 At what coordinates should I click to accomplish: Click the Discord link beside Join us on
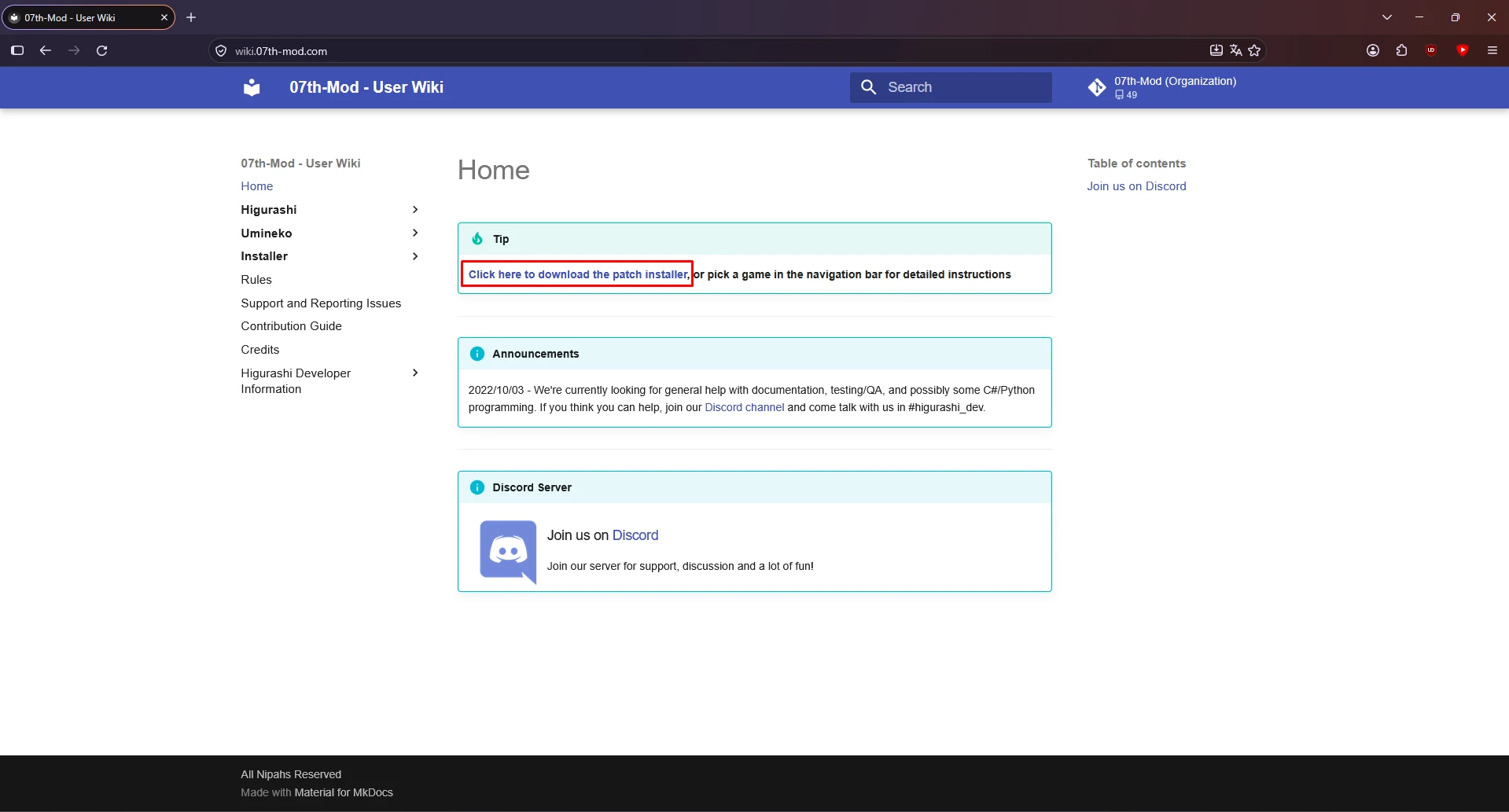click(x=635, y=535)
